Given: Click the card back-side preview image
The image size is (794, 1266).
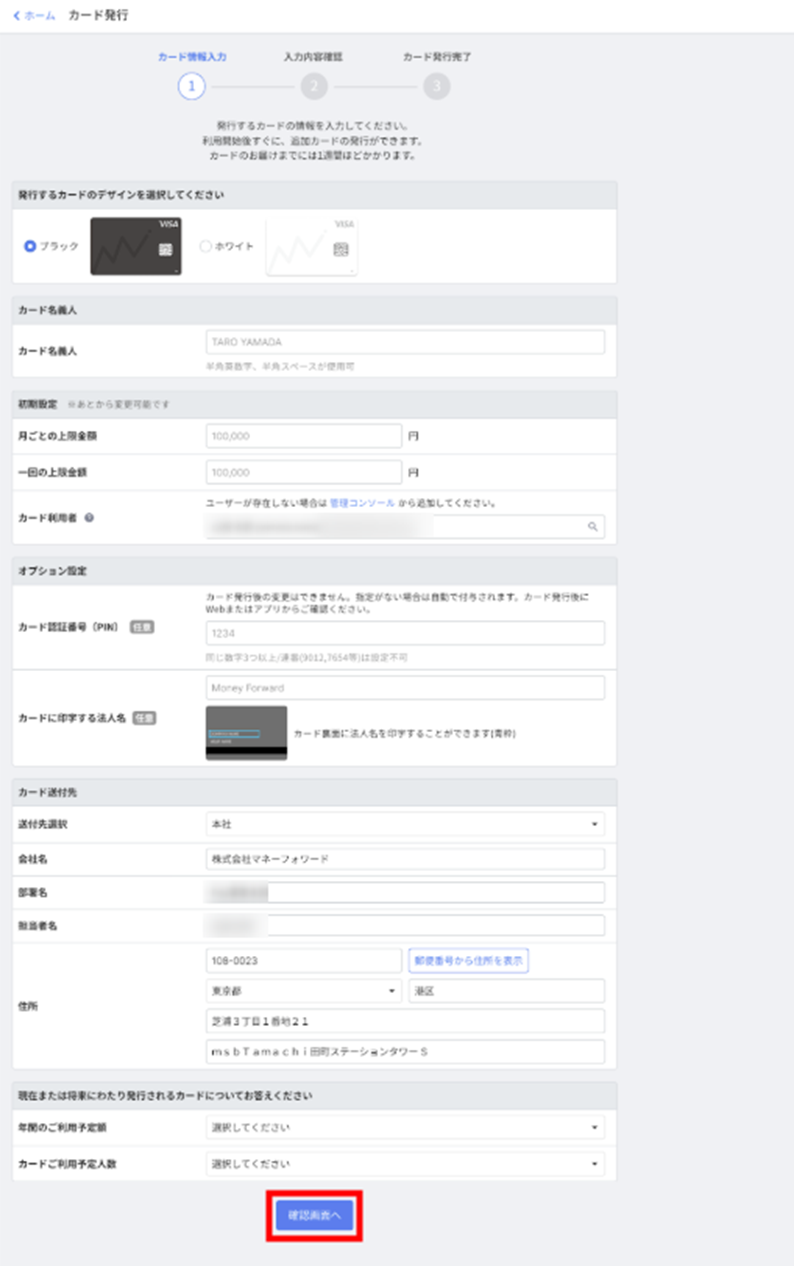Looking at the screenshot, I should pyautogui.click(x=246, y=733).
